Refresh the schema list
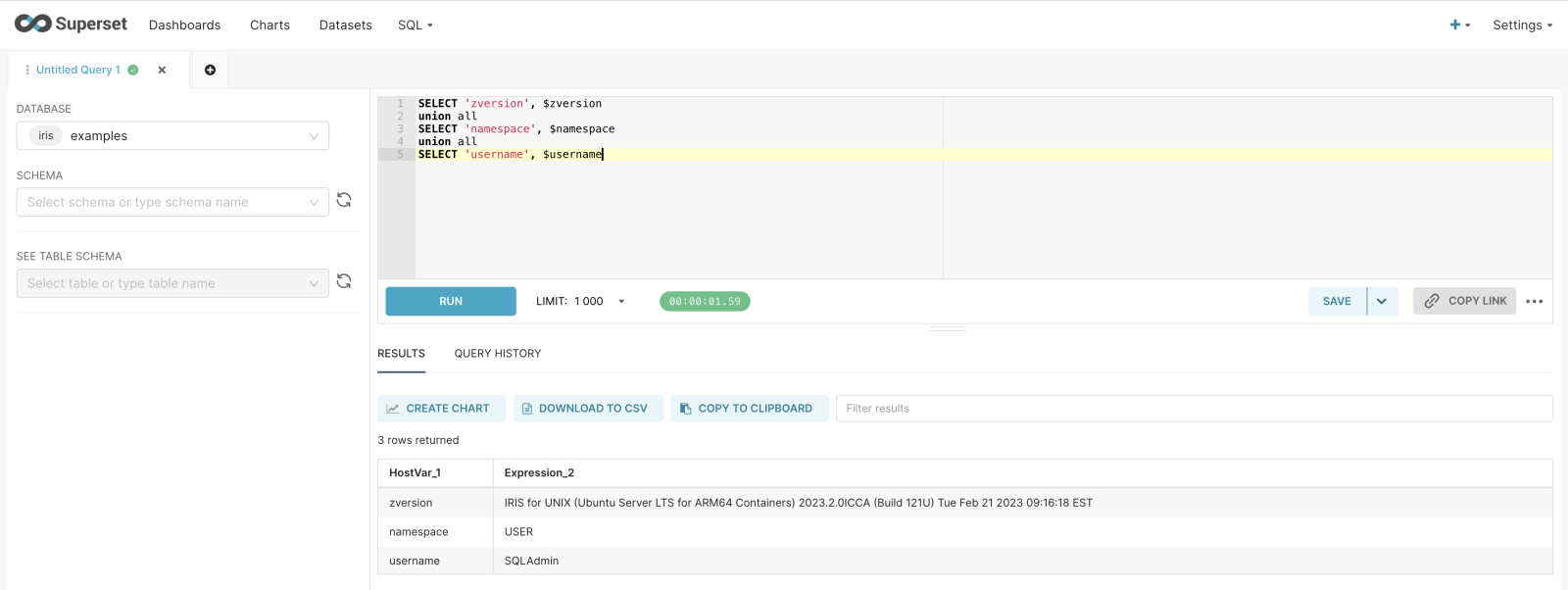Screen dimensions: 1568x590 coord(344,200)
